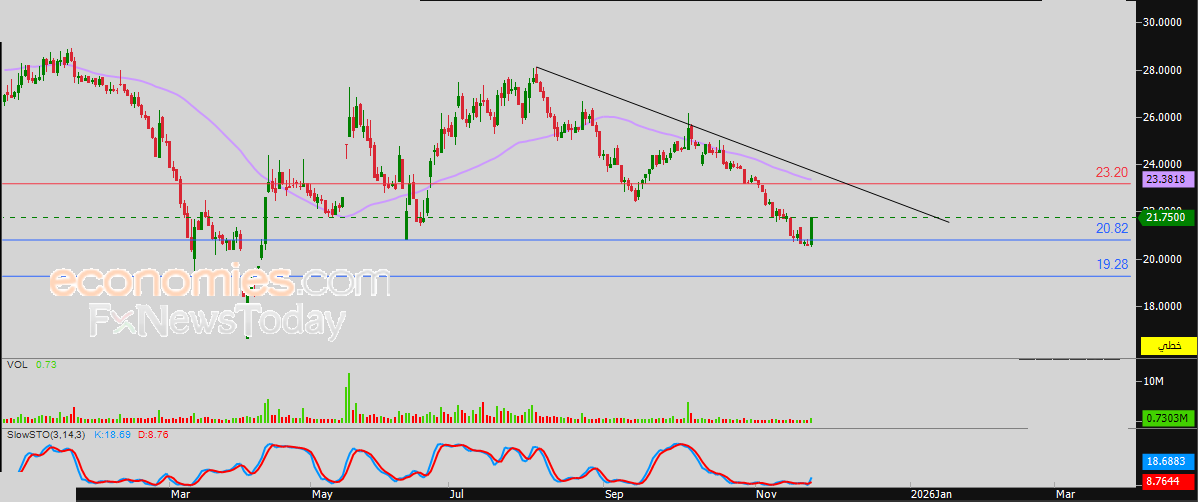The height and width of the screenshot is (502, 1198).
Task: Click the 24.0000 price axis label
Action: (x=1163, y=164)
